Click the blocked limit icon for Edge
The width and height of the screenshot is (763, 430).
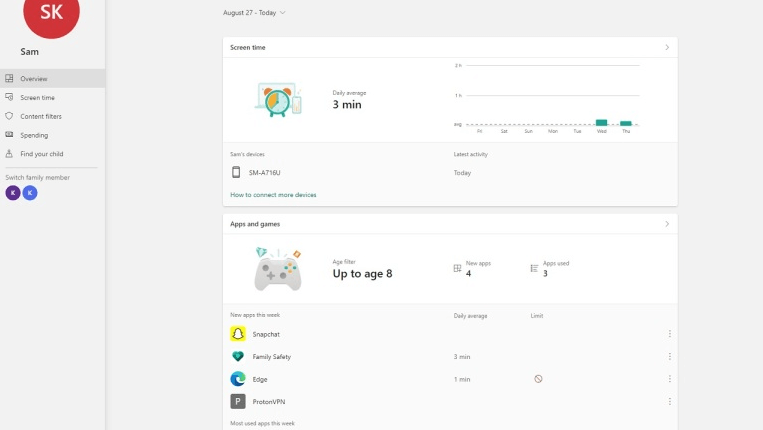[538, 379]
